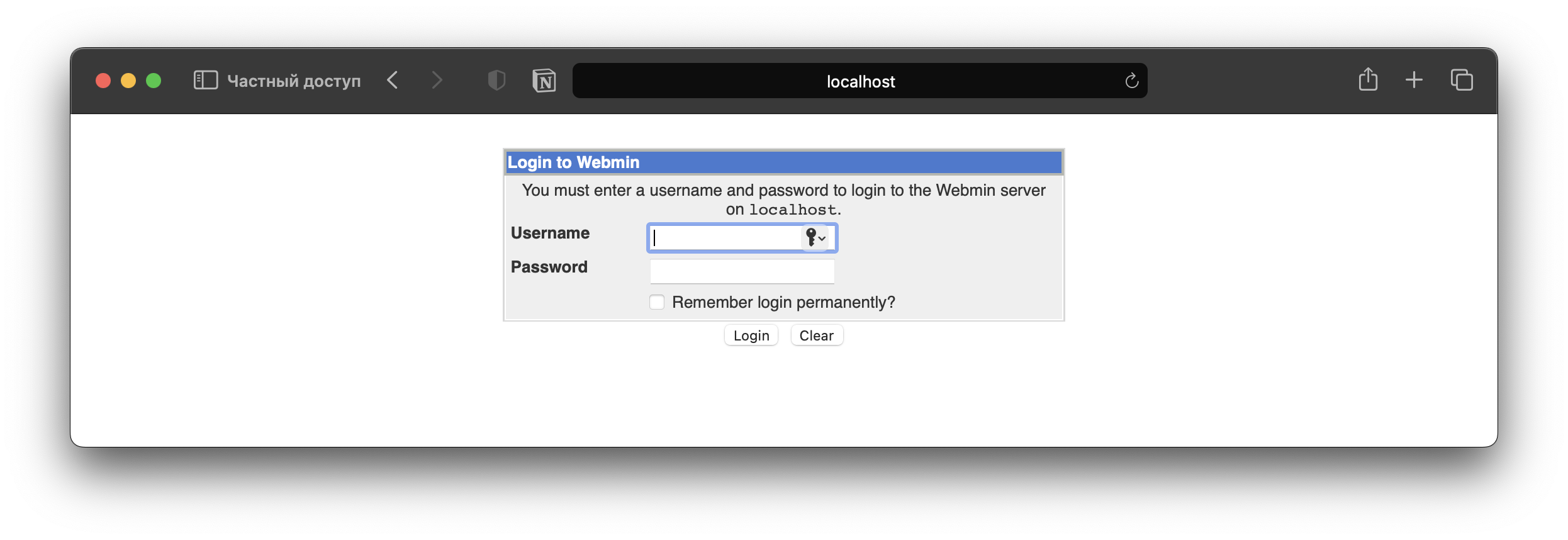Enter full screen with green button
Viewport: 1568px width, 540px height.
[x=154, y=81]
